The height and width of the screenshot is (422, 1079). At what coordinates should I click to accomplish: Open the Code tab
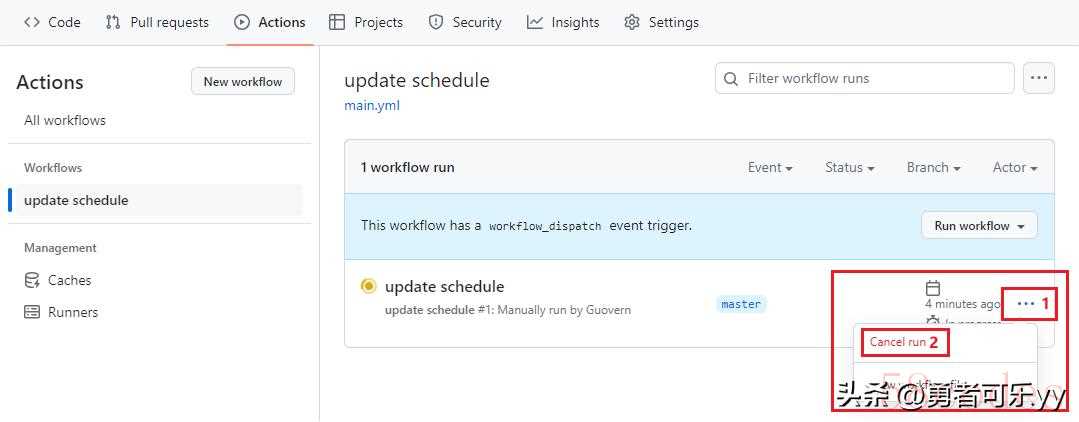coord(52,22)
